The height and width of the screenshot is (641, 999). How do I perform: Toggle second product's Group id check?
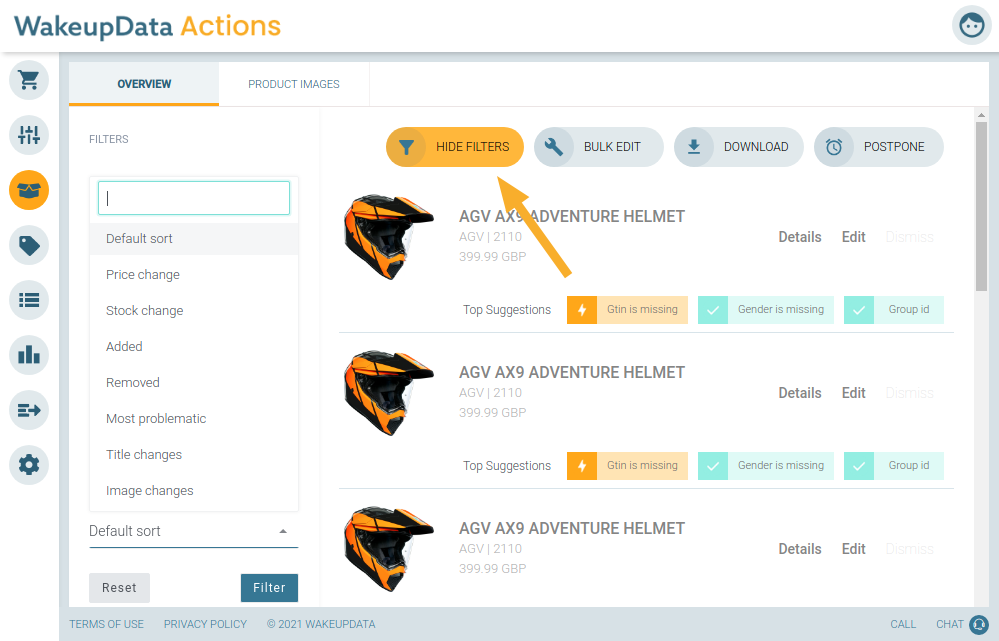tap(859, 466)
